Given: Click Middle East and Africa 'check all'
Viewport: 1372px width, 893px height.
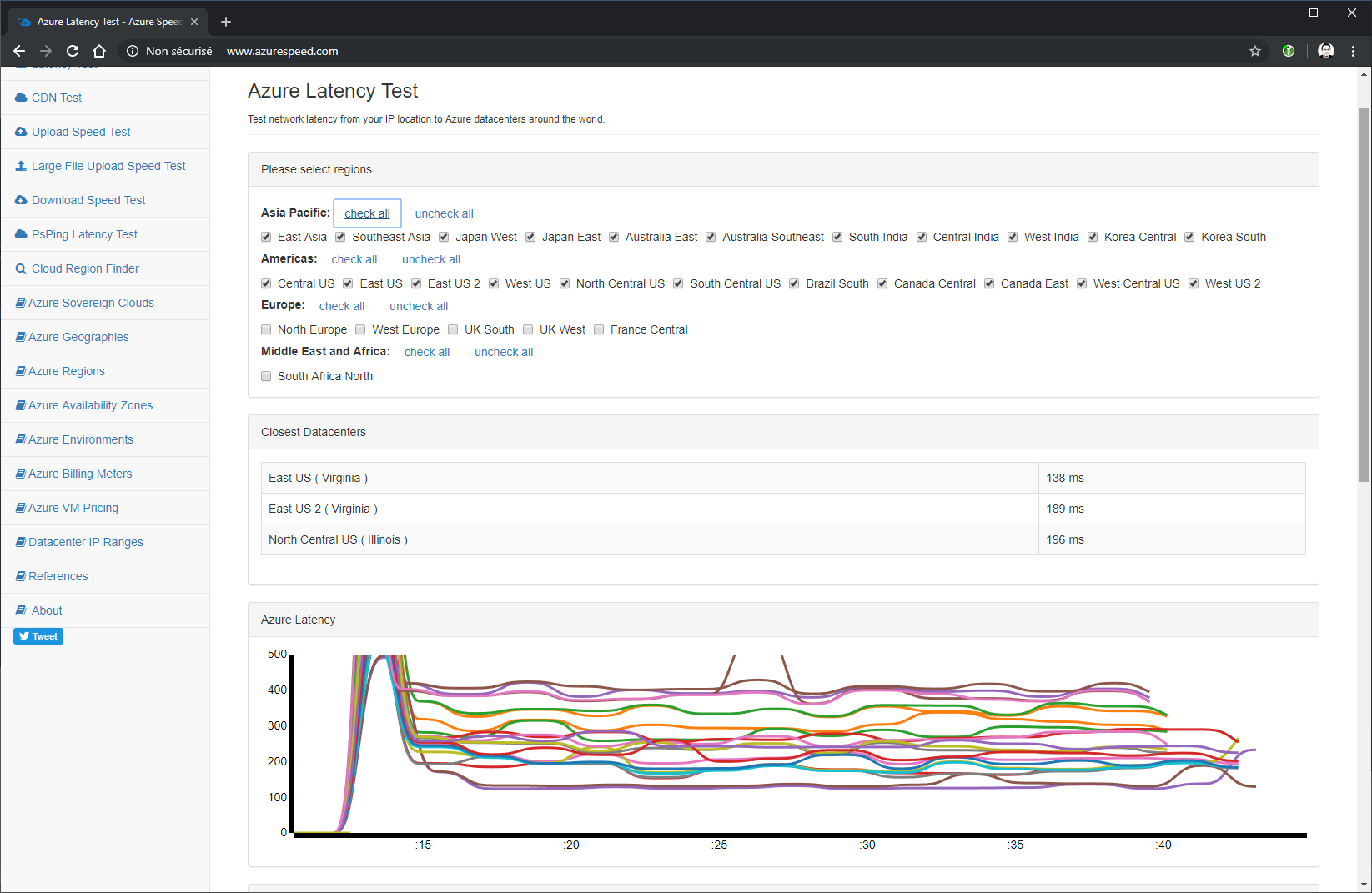Looking at the screenshot, I should pyautogui.click(x=427, y=352).
